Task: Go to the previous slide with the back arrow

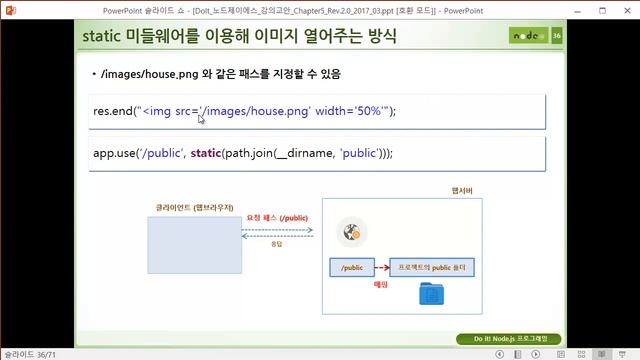Action: pos(499,354)
